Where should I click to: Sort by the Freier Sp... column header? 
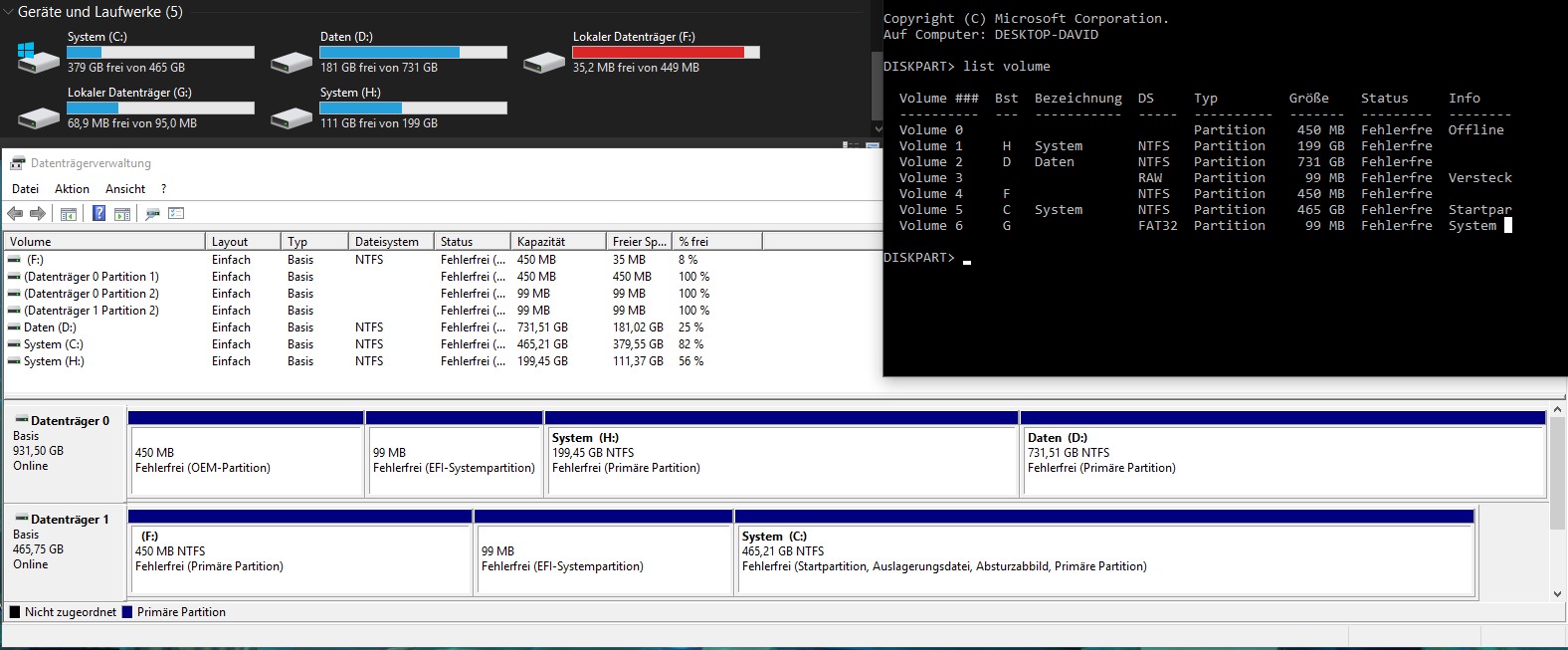640,242
